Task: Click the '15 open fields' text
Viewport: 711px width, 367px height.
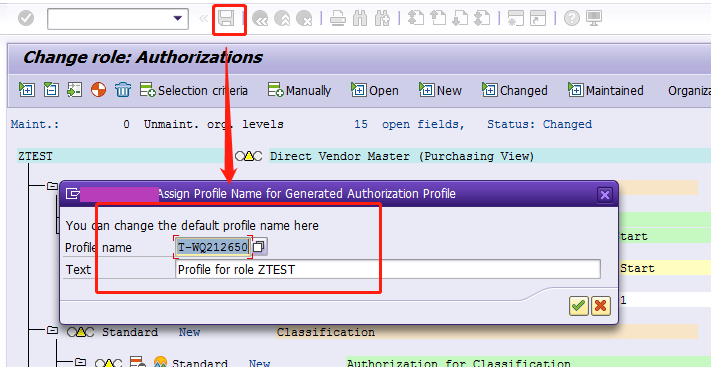Action: (x=409, y=124)
